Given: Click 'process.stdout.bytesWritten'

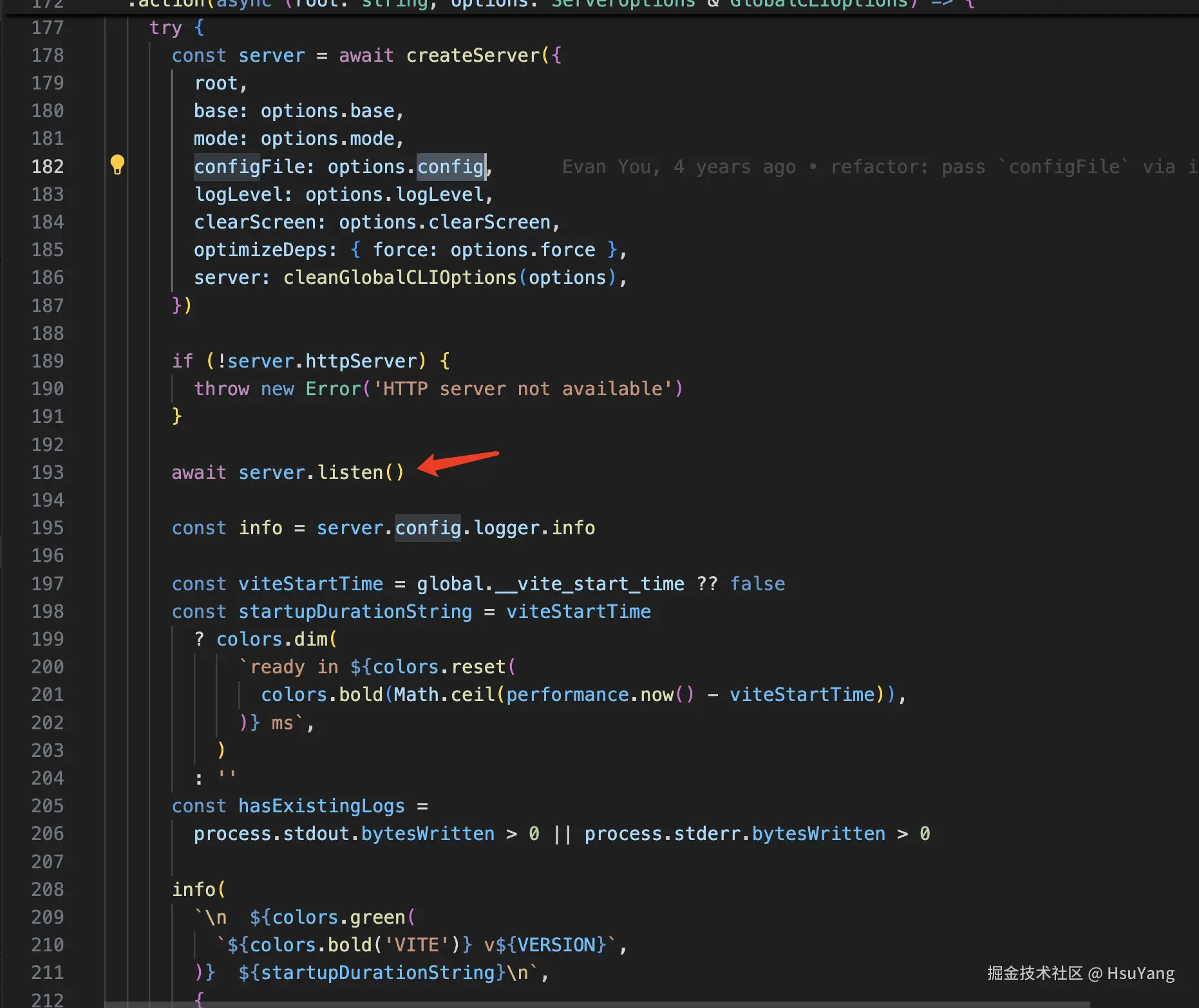Looking at the screenshot, I should pyautogui.click(x=344, y=834).
